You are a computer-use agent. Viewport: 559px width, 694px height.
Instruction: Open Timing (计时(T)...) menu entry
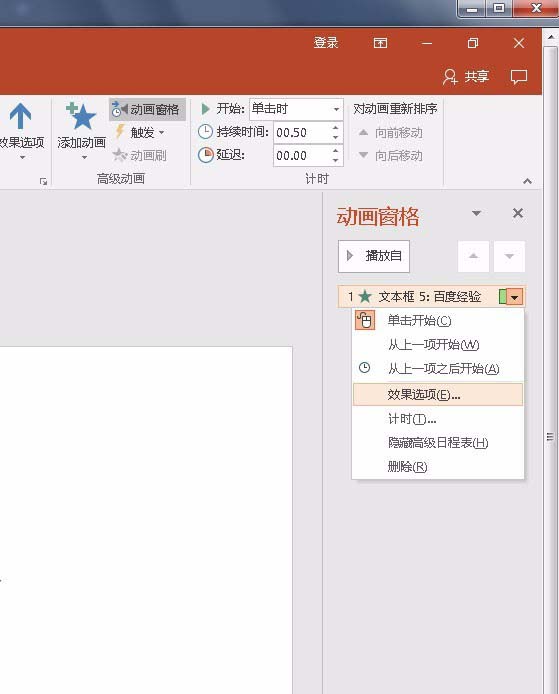(437, 419)
